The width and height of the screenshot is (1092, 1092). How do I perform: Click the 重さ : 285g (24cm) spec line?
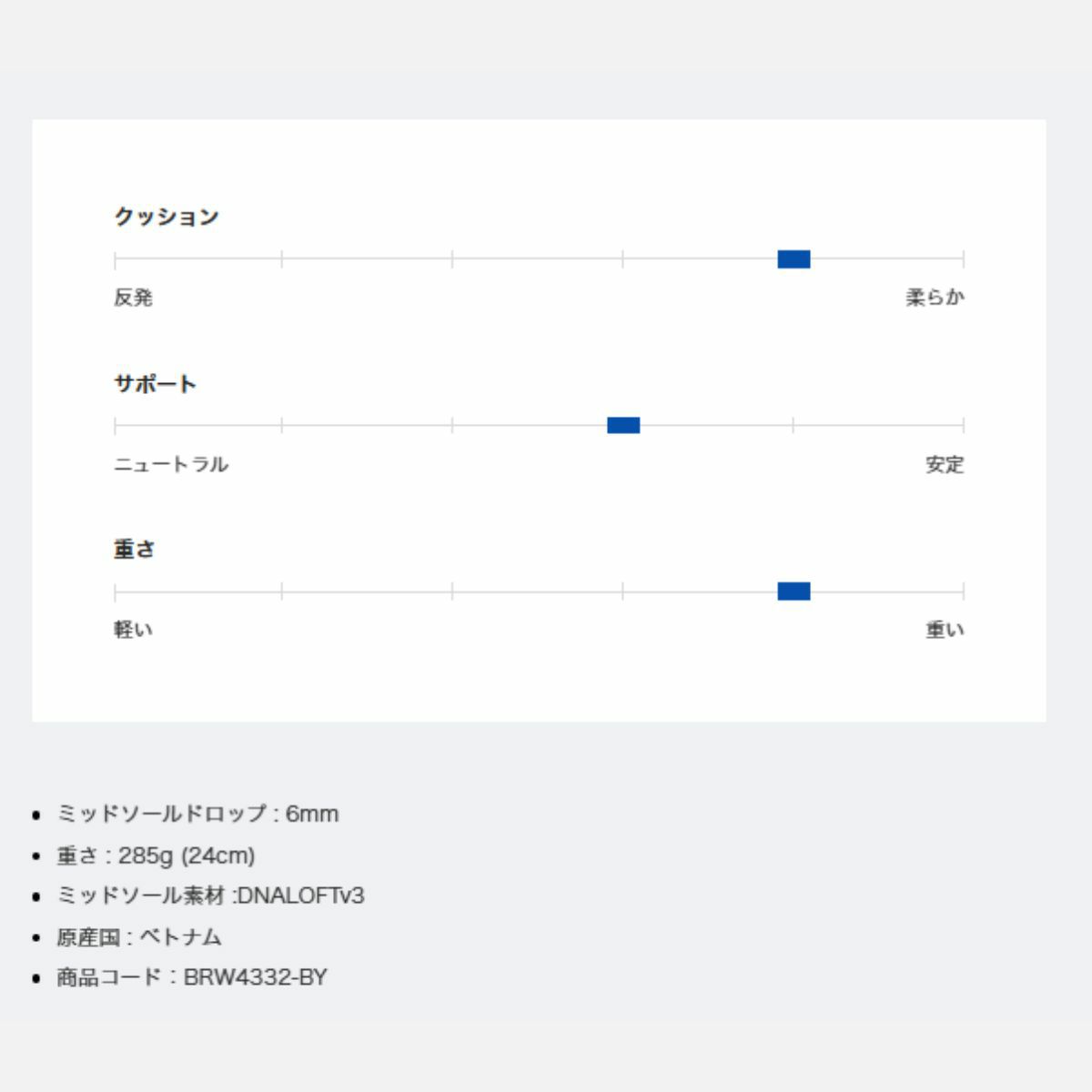[x=156, y=855]
